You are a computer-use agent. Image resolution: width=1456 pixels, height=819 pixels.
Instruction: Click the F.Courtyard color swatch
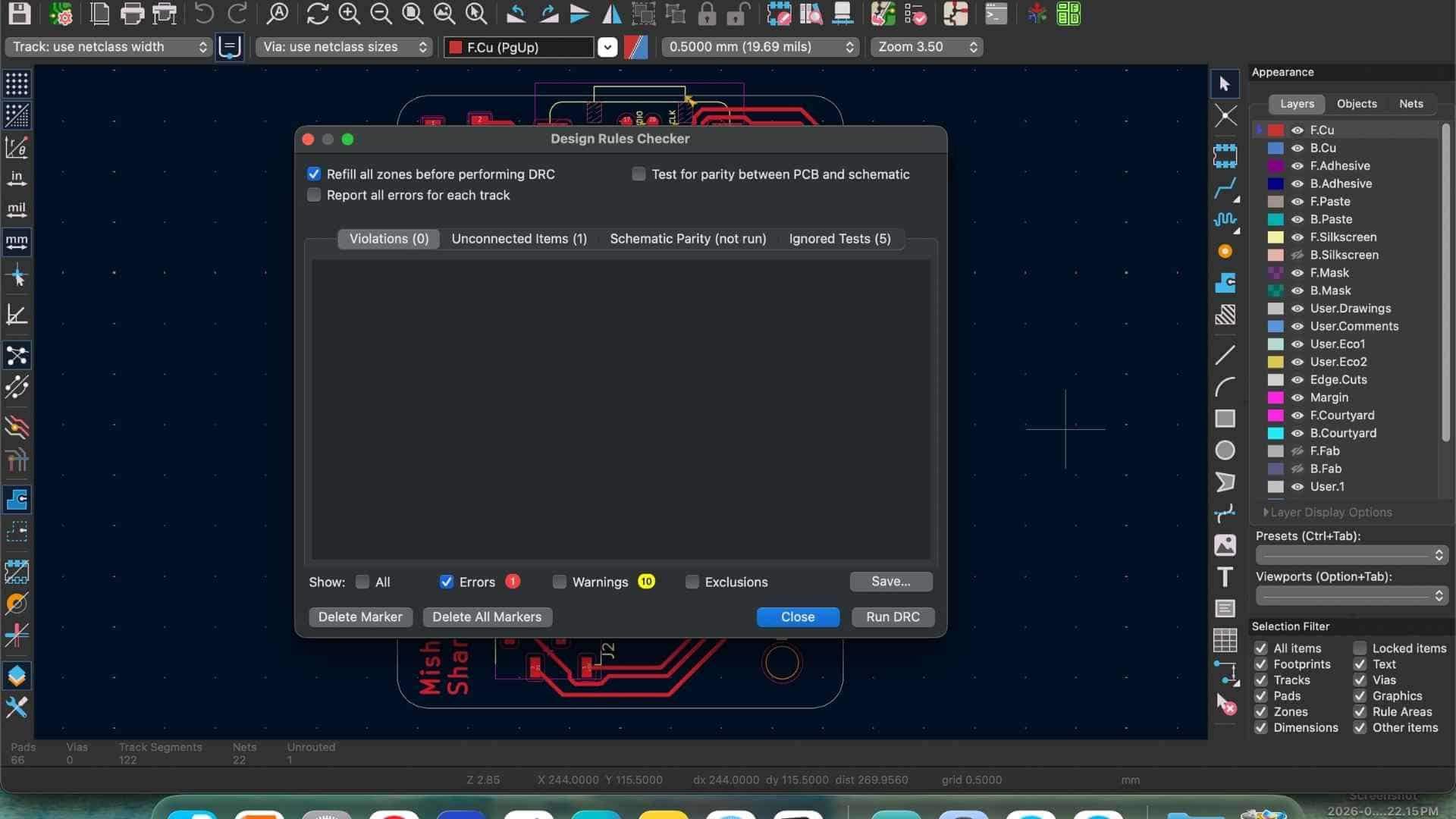click(x=1276, y=416)
